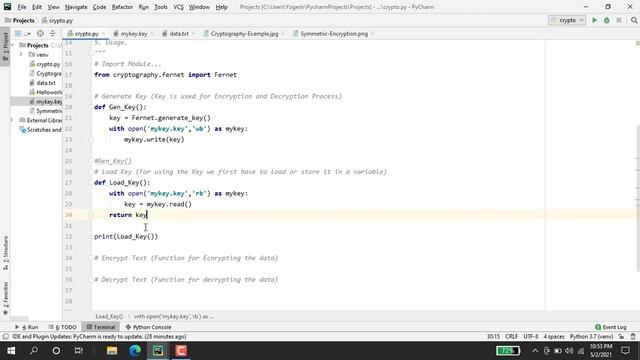This screenshot has width=640, height=360.
Task: Click the collapse all icon in Project panel
Action: 52,33
